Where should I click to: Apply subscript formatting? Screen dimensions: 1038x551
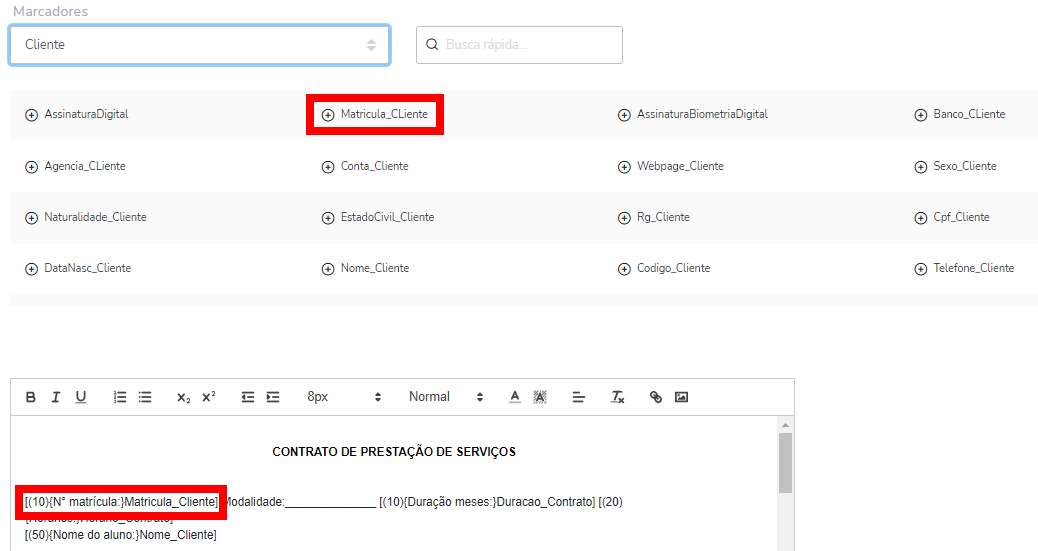pos(183,397)
